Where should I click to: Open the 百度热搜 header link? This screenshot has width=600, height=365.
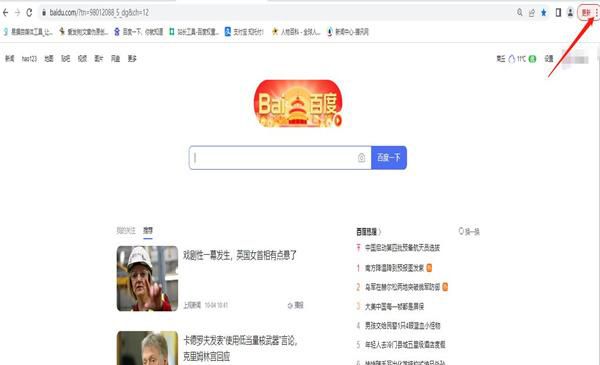[x=368, y=231]
